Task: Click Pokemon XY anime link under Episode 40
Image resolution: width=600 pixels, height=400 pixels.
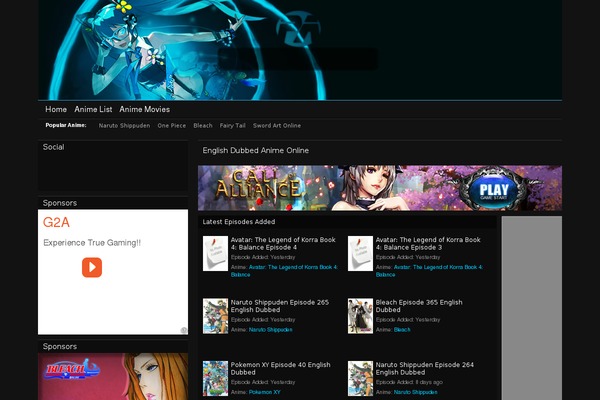Action: (x=264, y=392)
